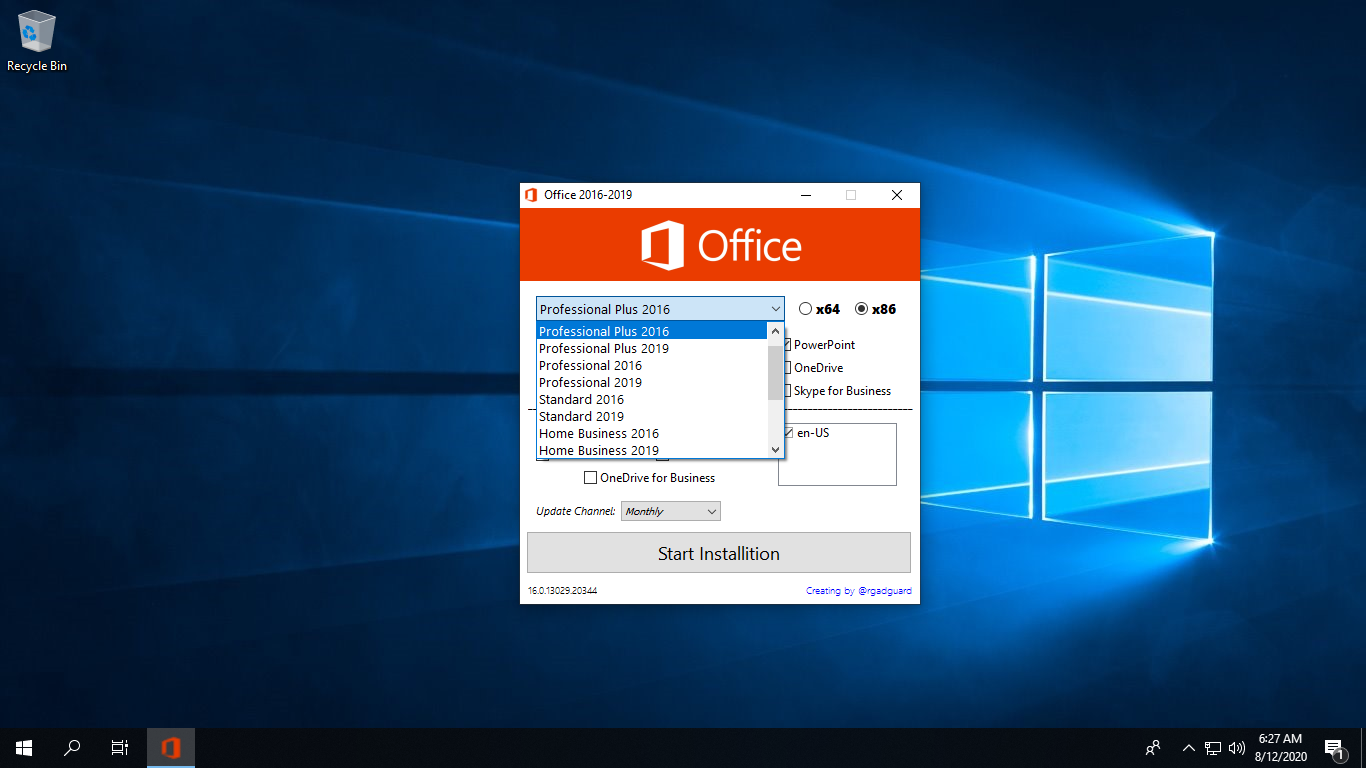Open taskbar Search magnifier
The height and width of the screenshot is (768, 1366).
(x=72, y=747)
